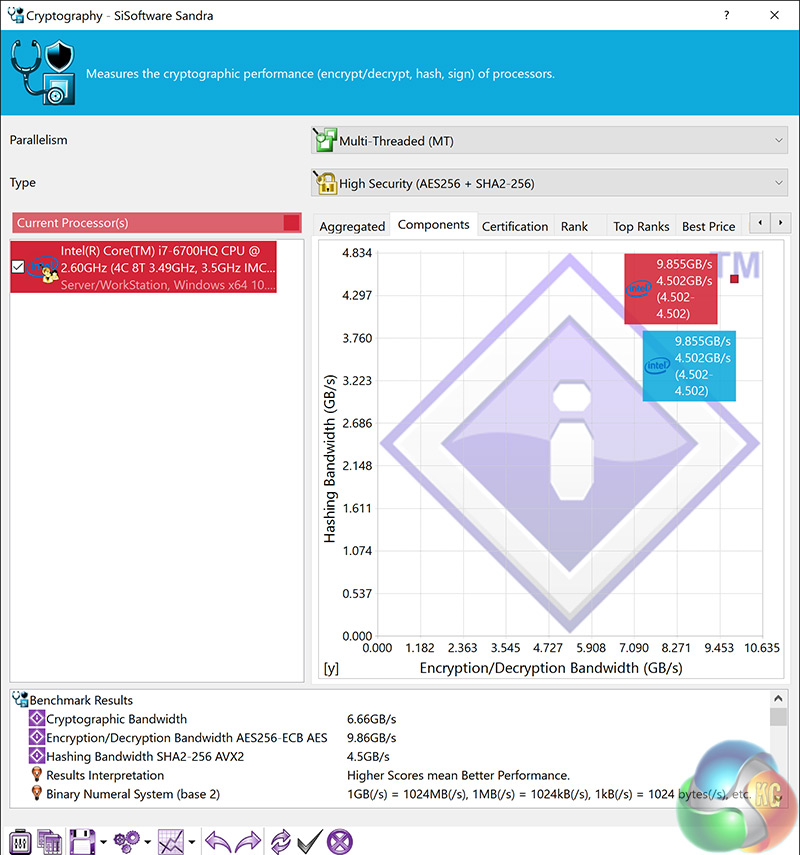Click the 4.5GB/s value
Image resolution: width=800 pixels, height=855 pixels.
[368, 756]
